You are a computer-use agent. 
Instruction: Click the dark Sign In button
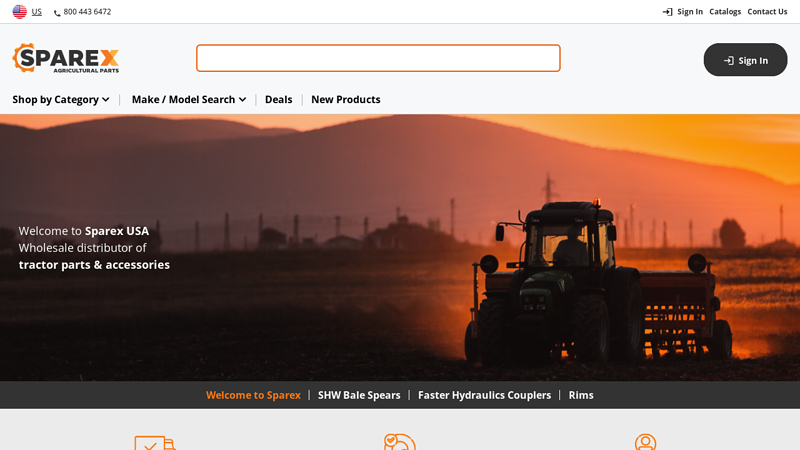coord(745,60)
